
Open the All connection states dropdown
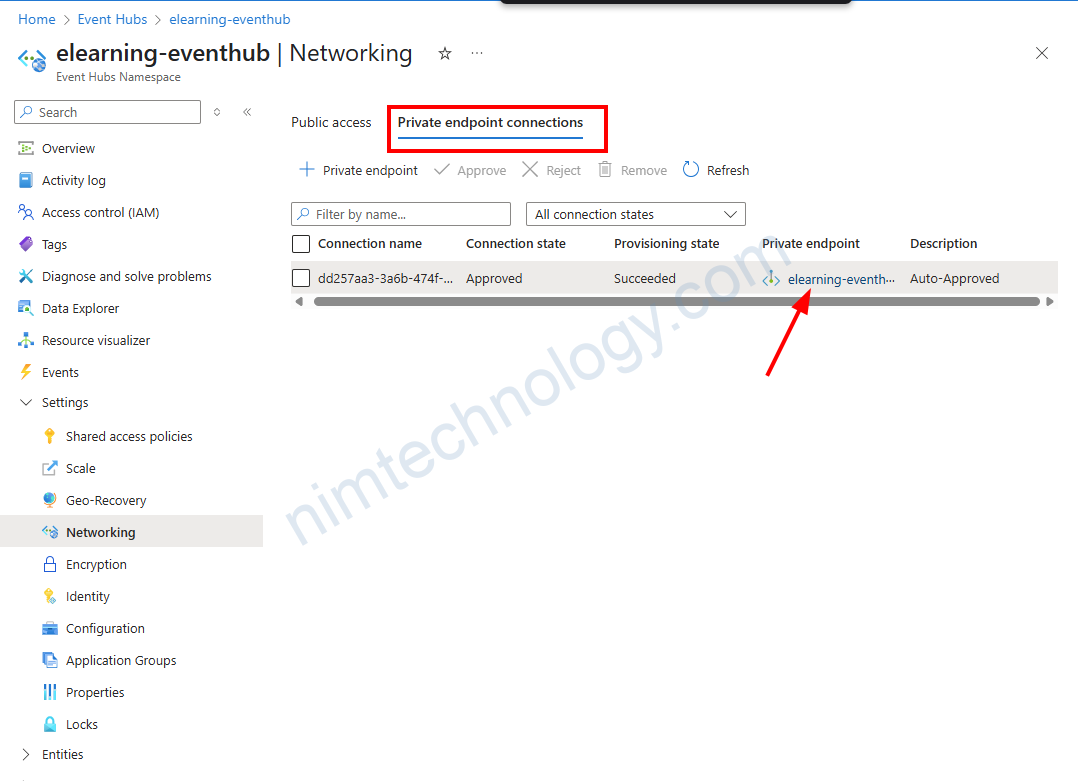pos(635,214)
